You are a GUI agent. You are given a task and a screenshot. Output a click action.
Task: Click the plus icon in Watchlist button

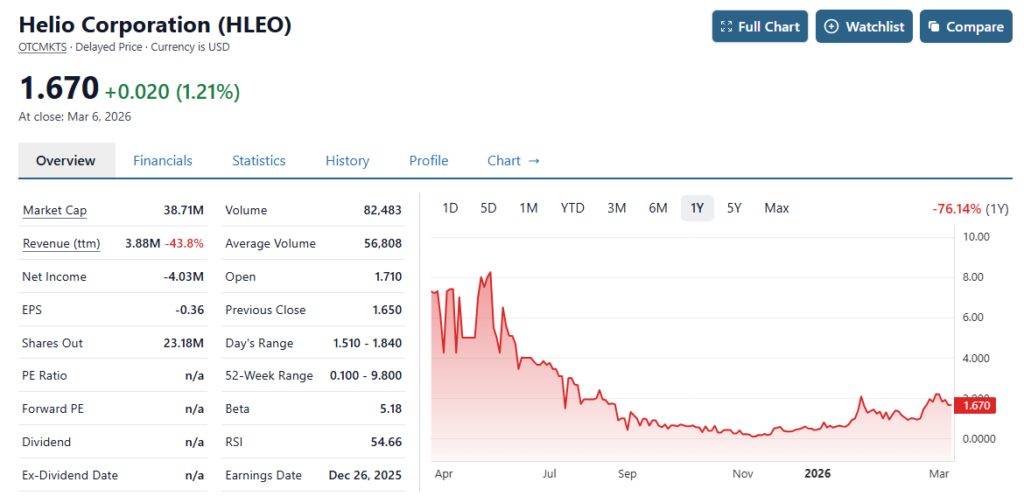click(831, 27)
